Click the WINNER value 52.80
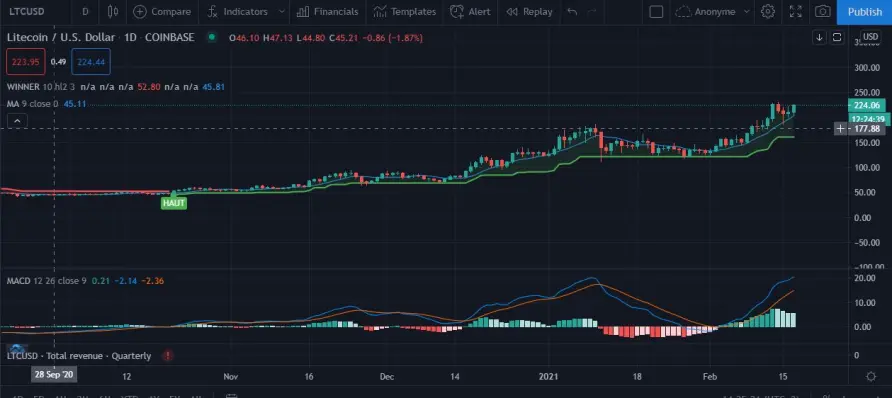Image resolution: width=892 pixels, height=398 pixels. click(148, 87)
